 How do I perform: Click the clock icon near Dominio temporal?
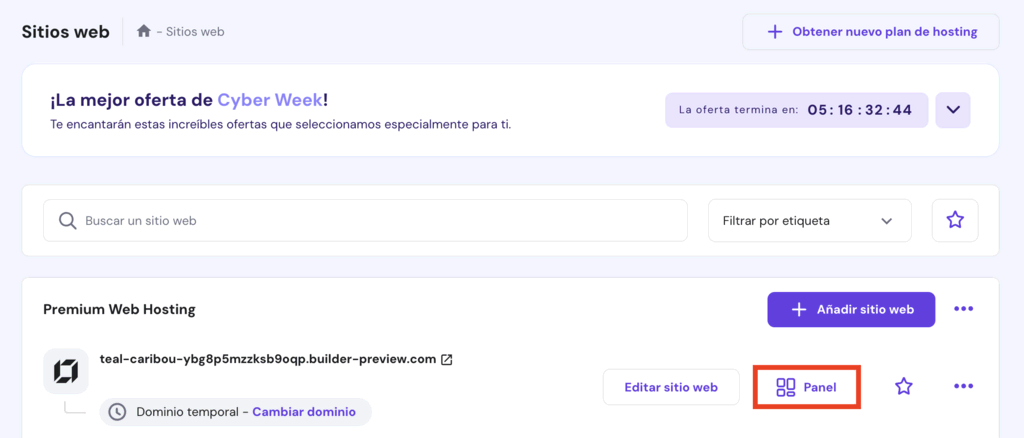pos(118,412)
